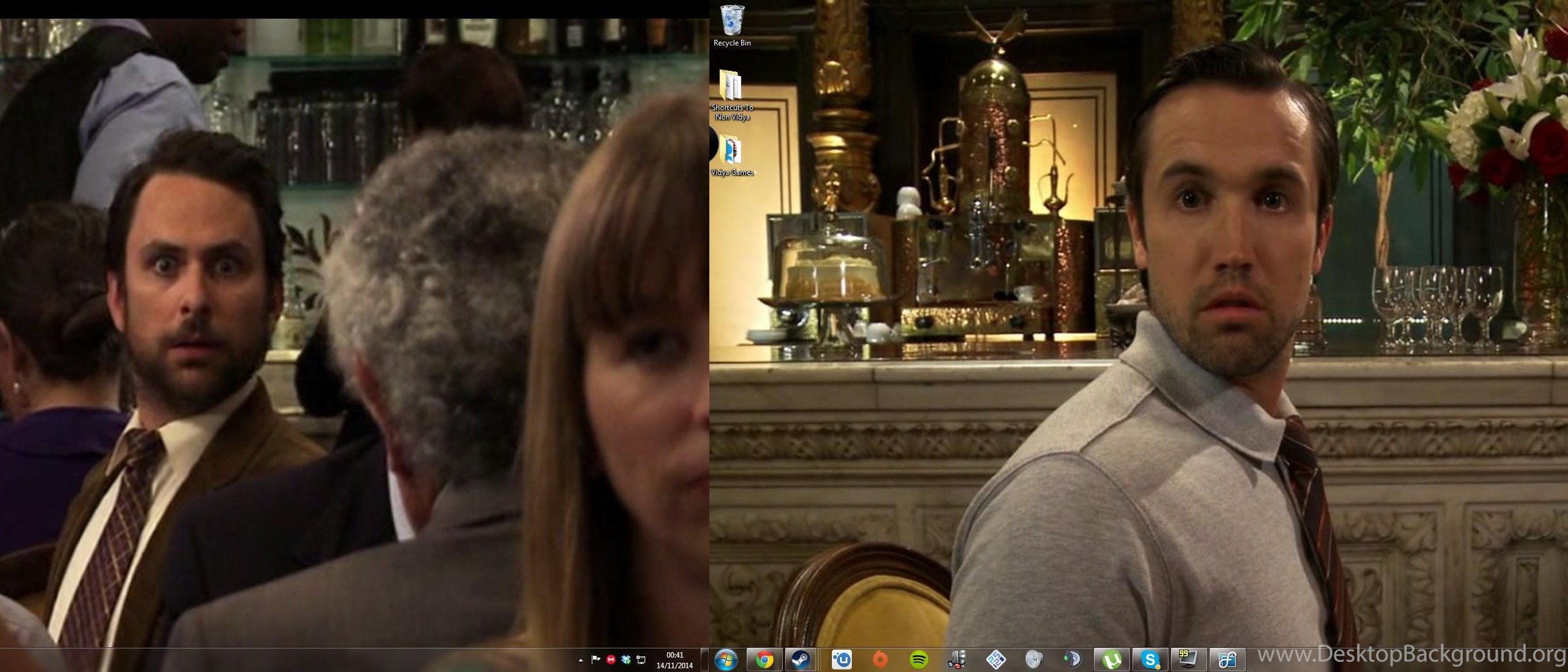Open the red M tray icon
Image resolution: width=1568 pixels, height=672 pixels.
point(611,660)
